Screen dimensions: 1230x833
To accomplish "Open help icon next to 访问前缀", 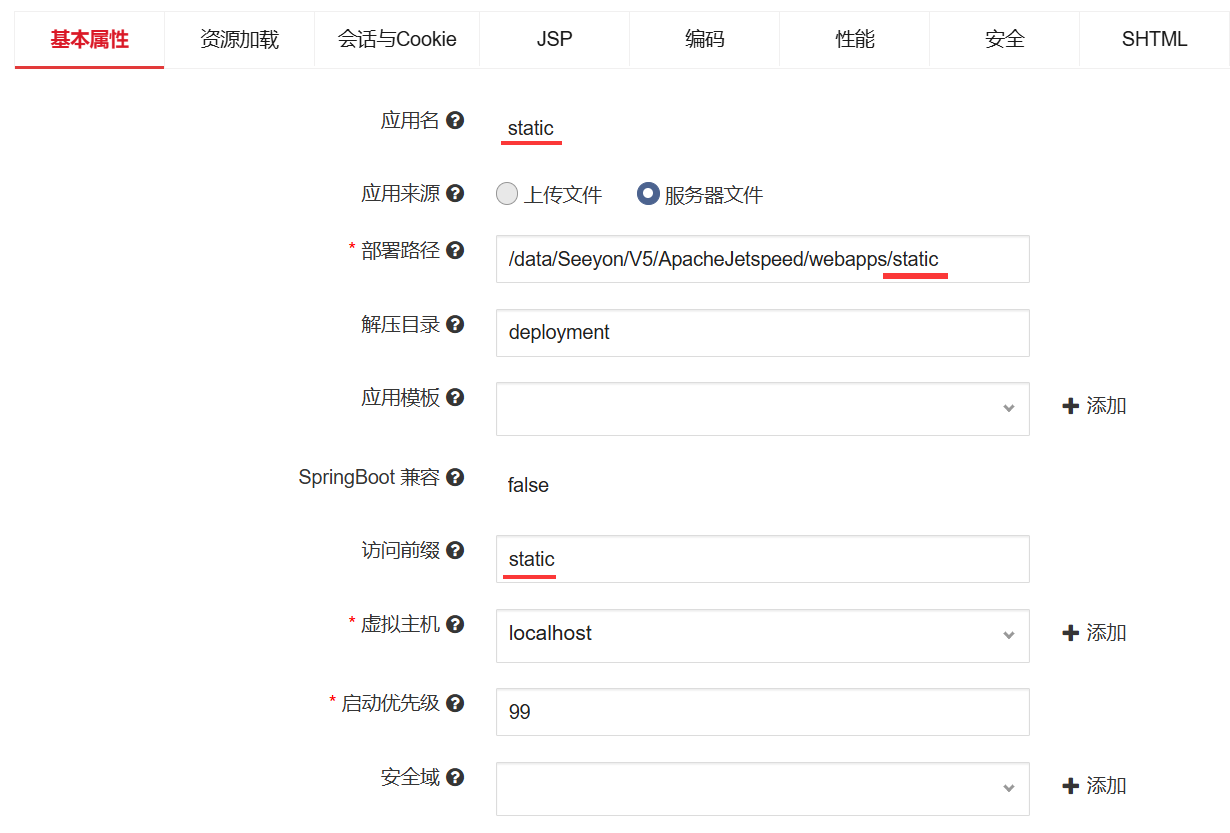I will click(455, 550).
